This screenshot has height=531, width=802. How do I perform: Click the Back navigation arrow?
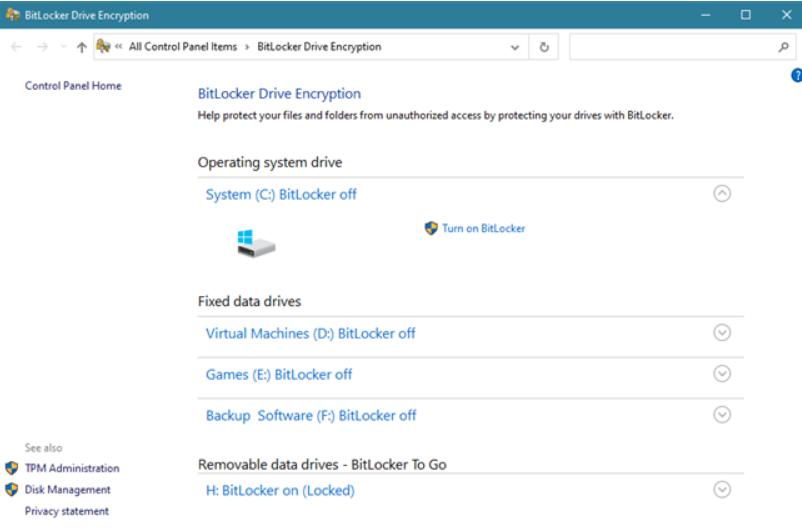[16, 47]
